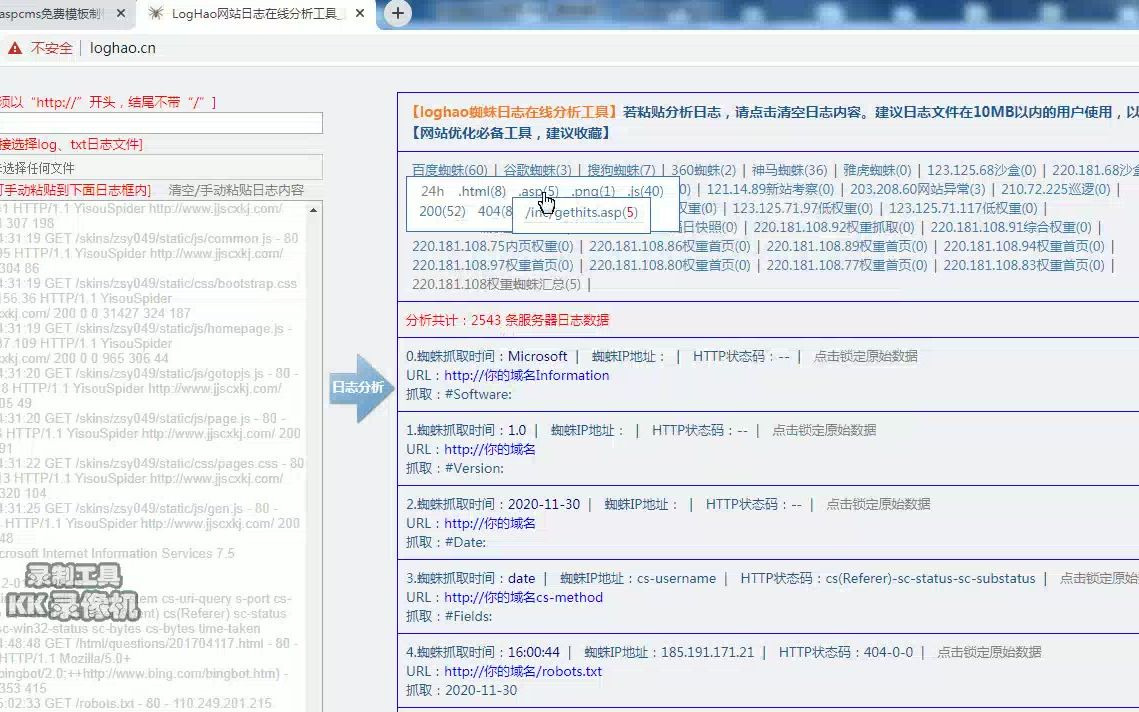The height and width of the screenshot is (712, 1139).
Task: Click 点击锁定原始数据 in record 2
Action: (x=878, y=504)
